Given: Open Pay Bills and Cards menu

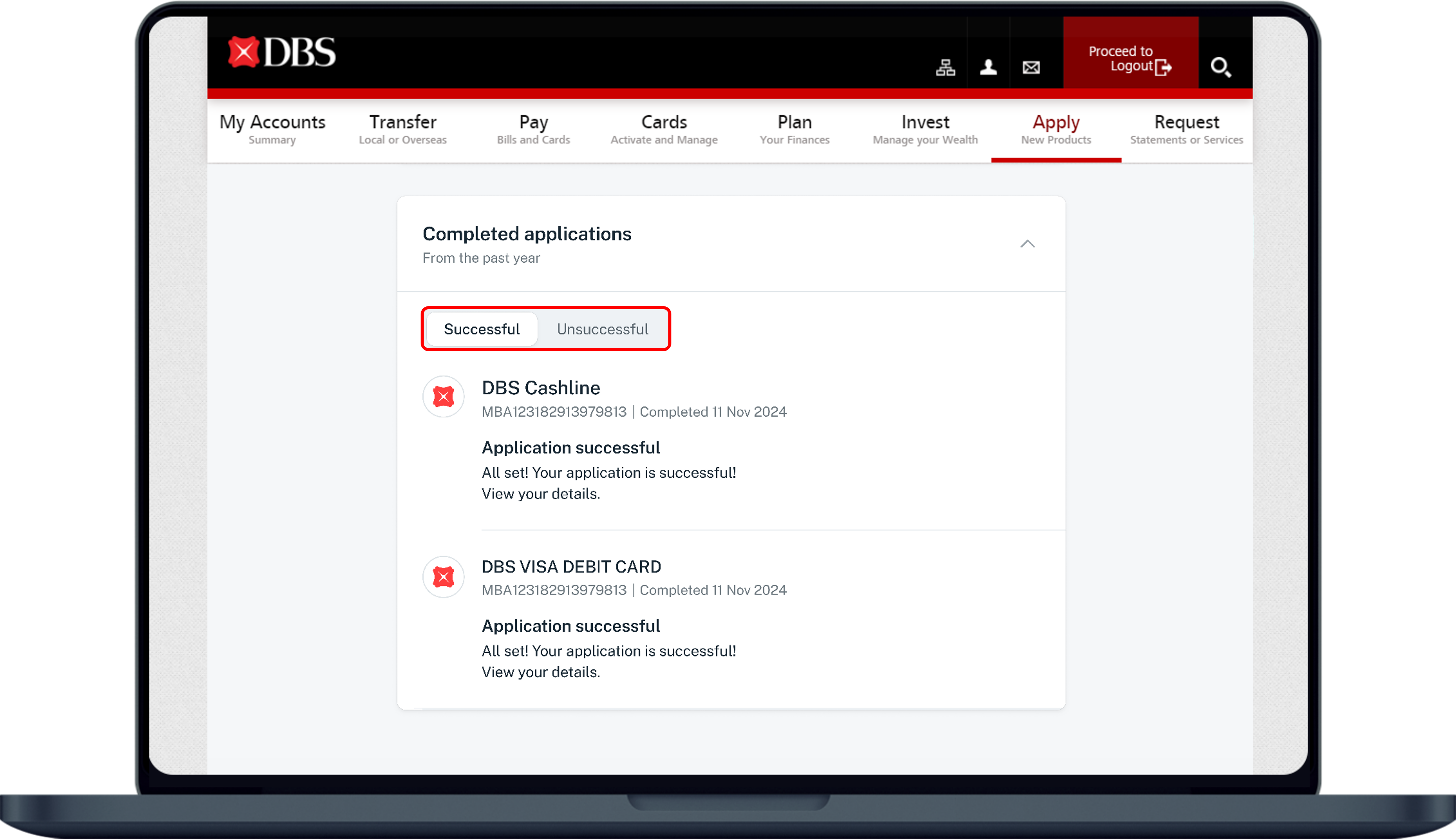Looking at the screenshot, I should (533, 129).
